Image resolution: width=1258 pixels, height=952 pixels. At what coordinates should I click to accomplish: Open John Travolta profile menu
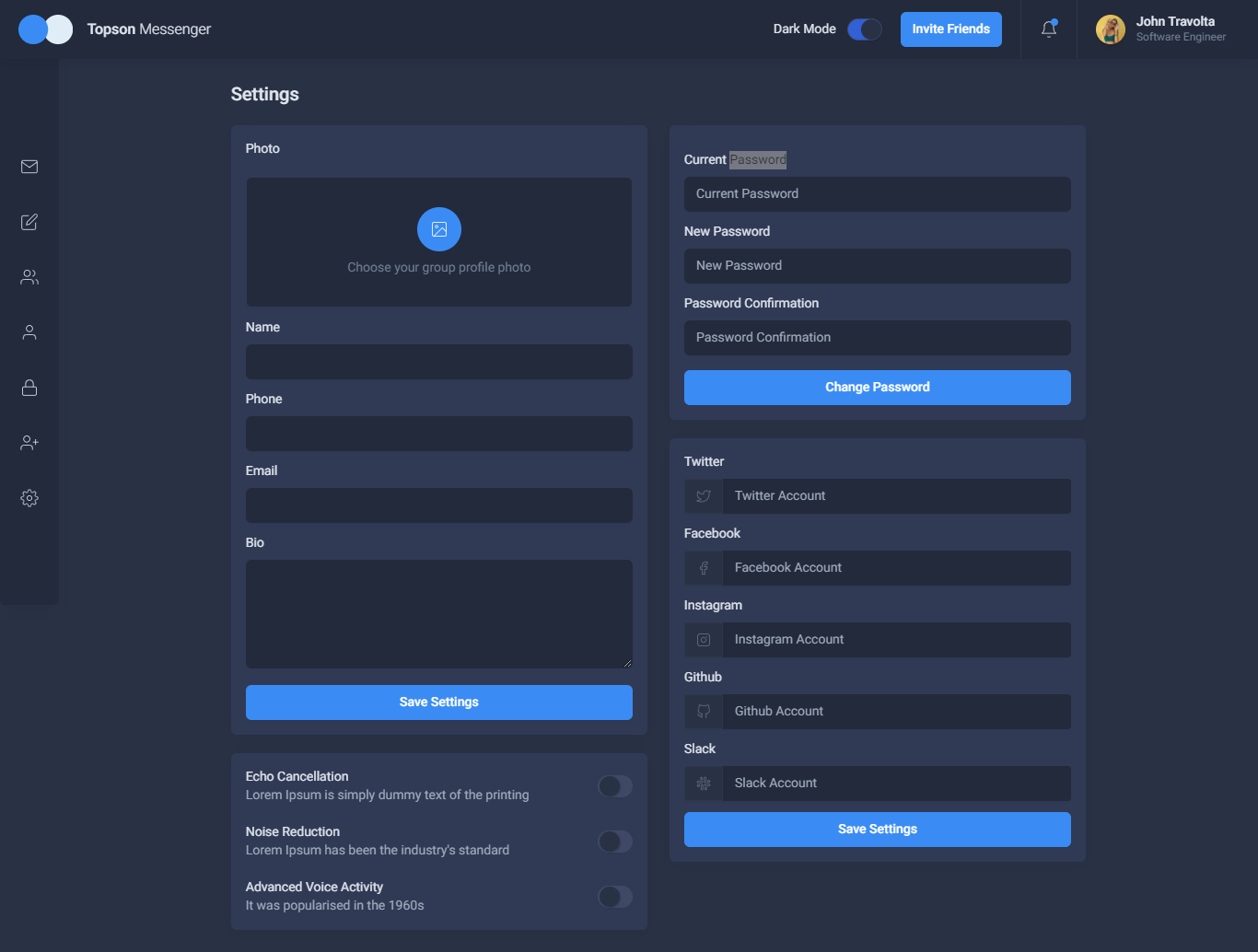point(1161,29)
